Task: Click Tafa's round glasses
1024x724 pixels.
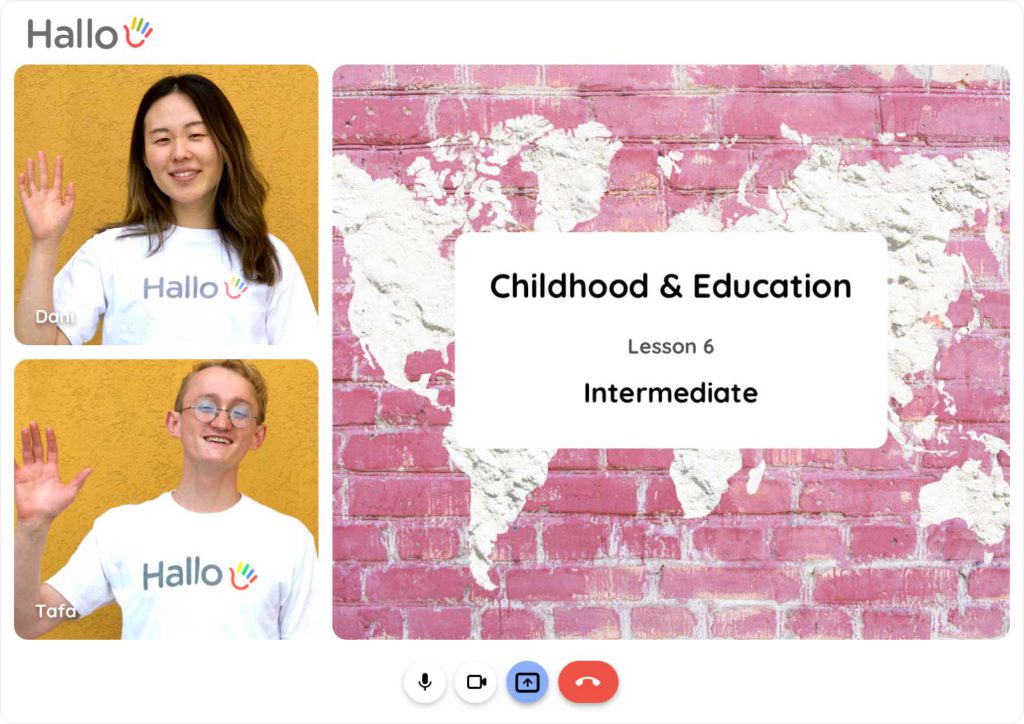Action: tap(219, 413)
